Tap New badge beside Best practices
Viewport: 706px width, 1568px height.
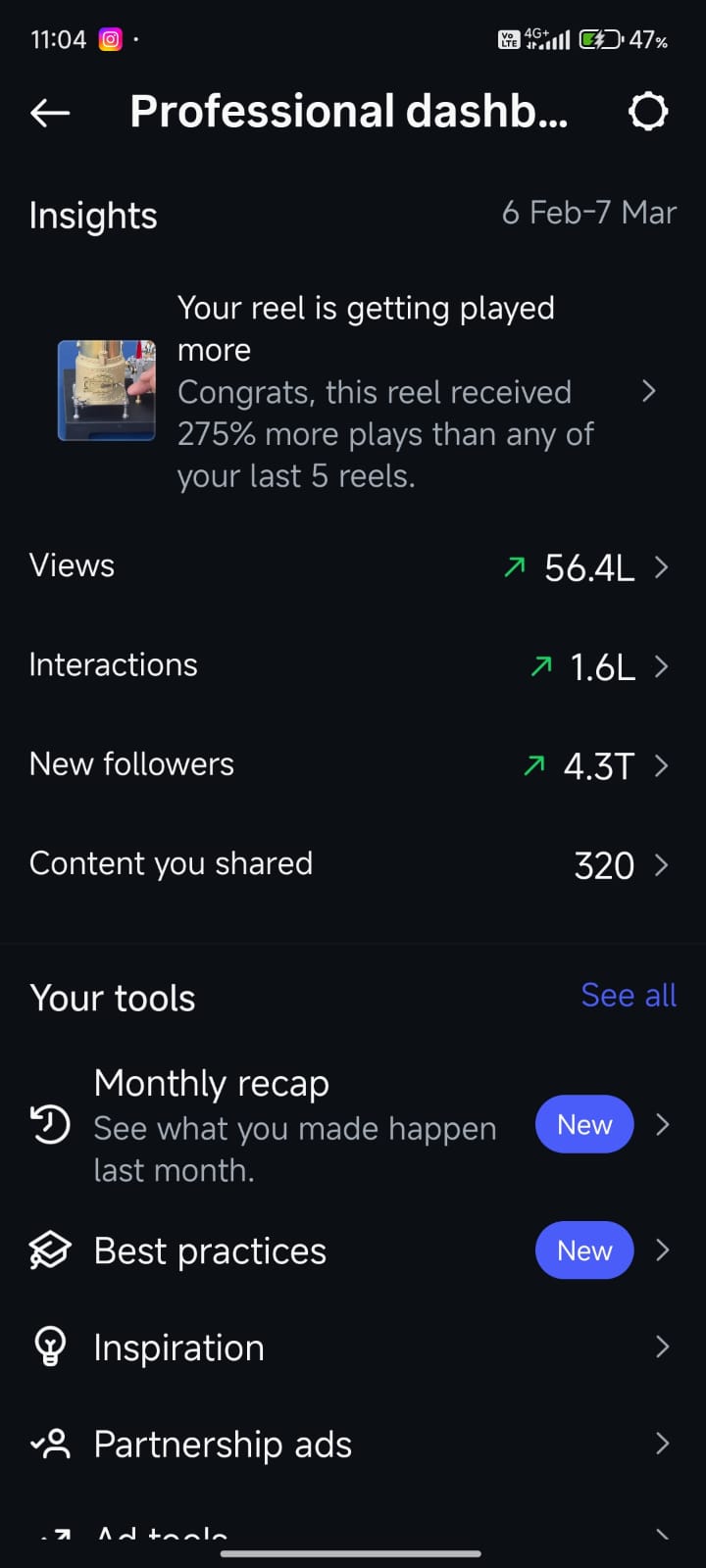pos(584,1250)
